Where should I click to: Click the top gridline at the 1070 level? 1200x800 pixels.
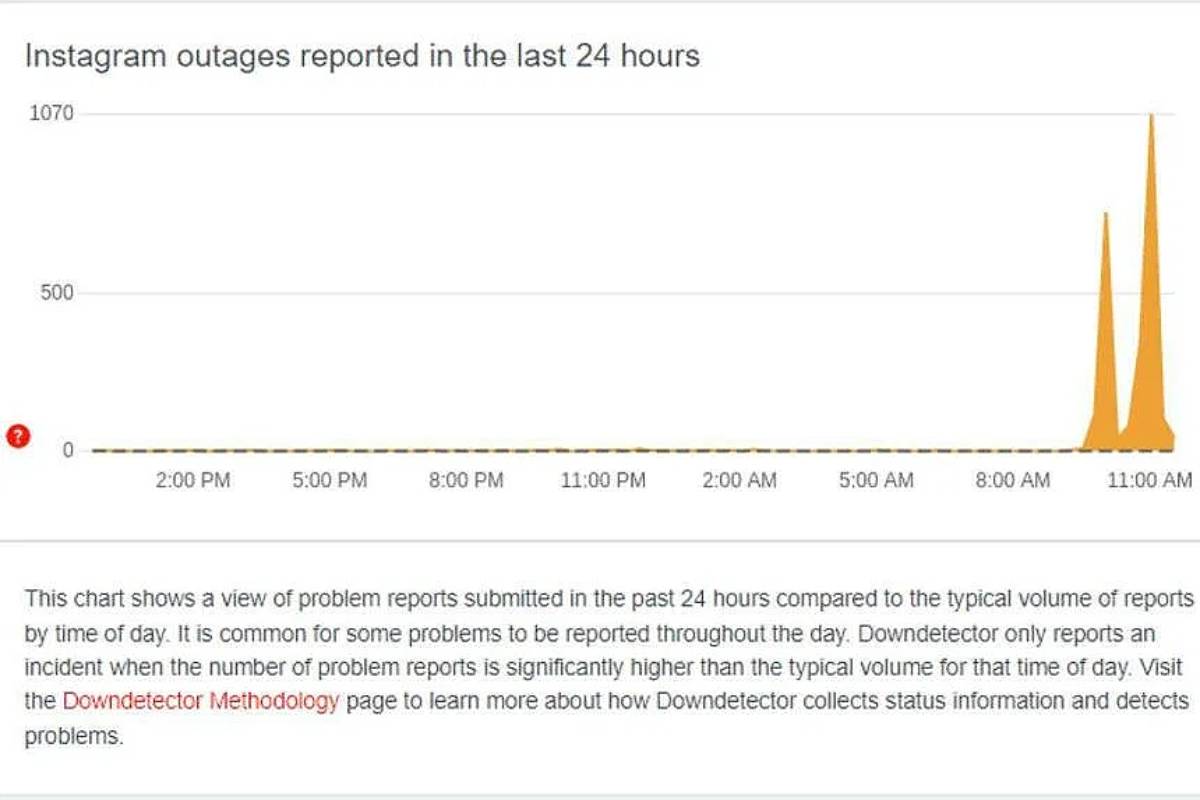point(600,114)
